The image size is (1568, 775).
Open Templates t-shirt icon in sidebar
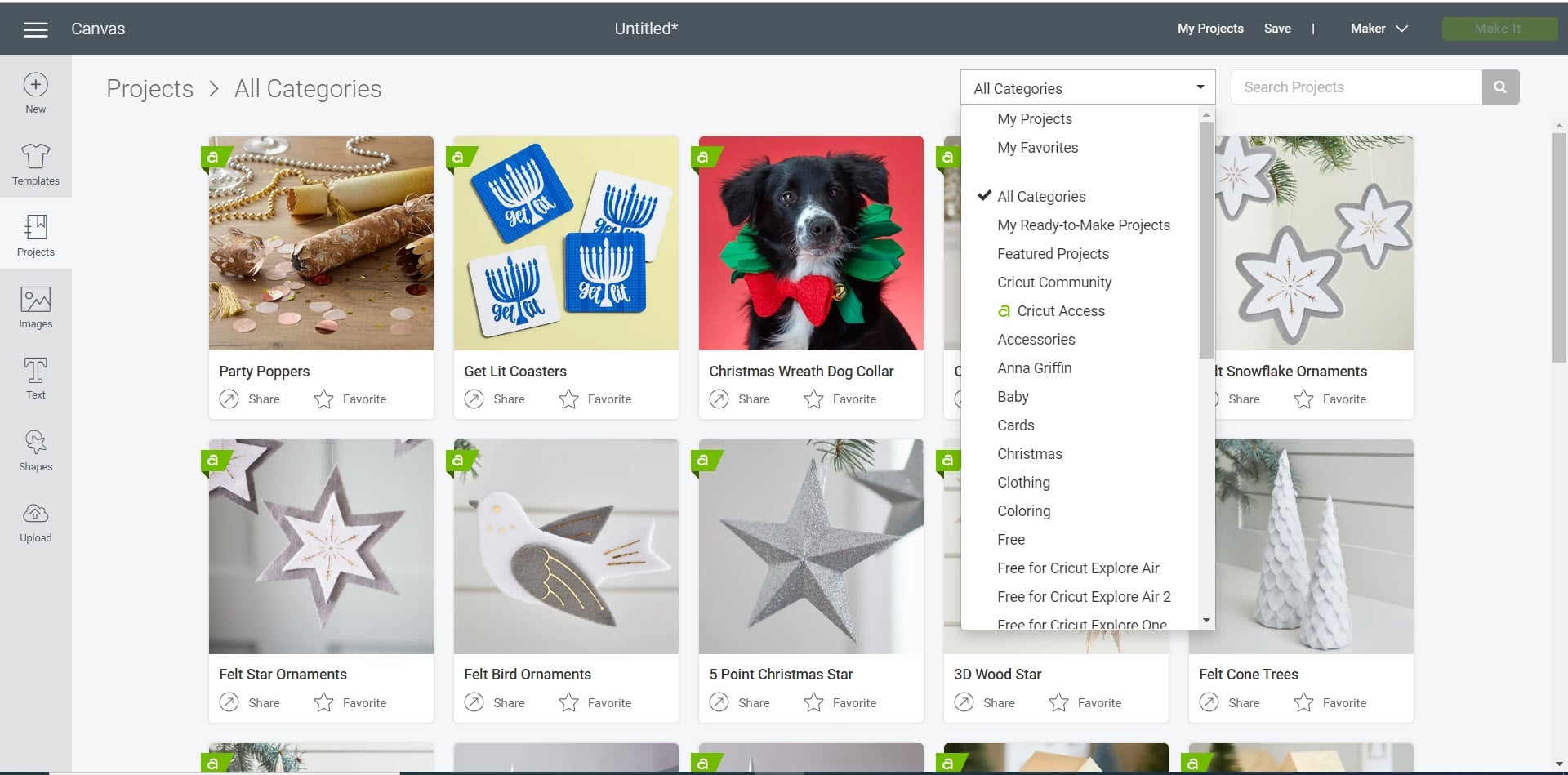coord(35,155)
